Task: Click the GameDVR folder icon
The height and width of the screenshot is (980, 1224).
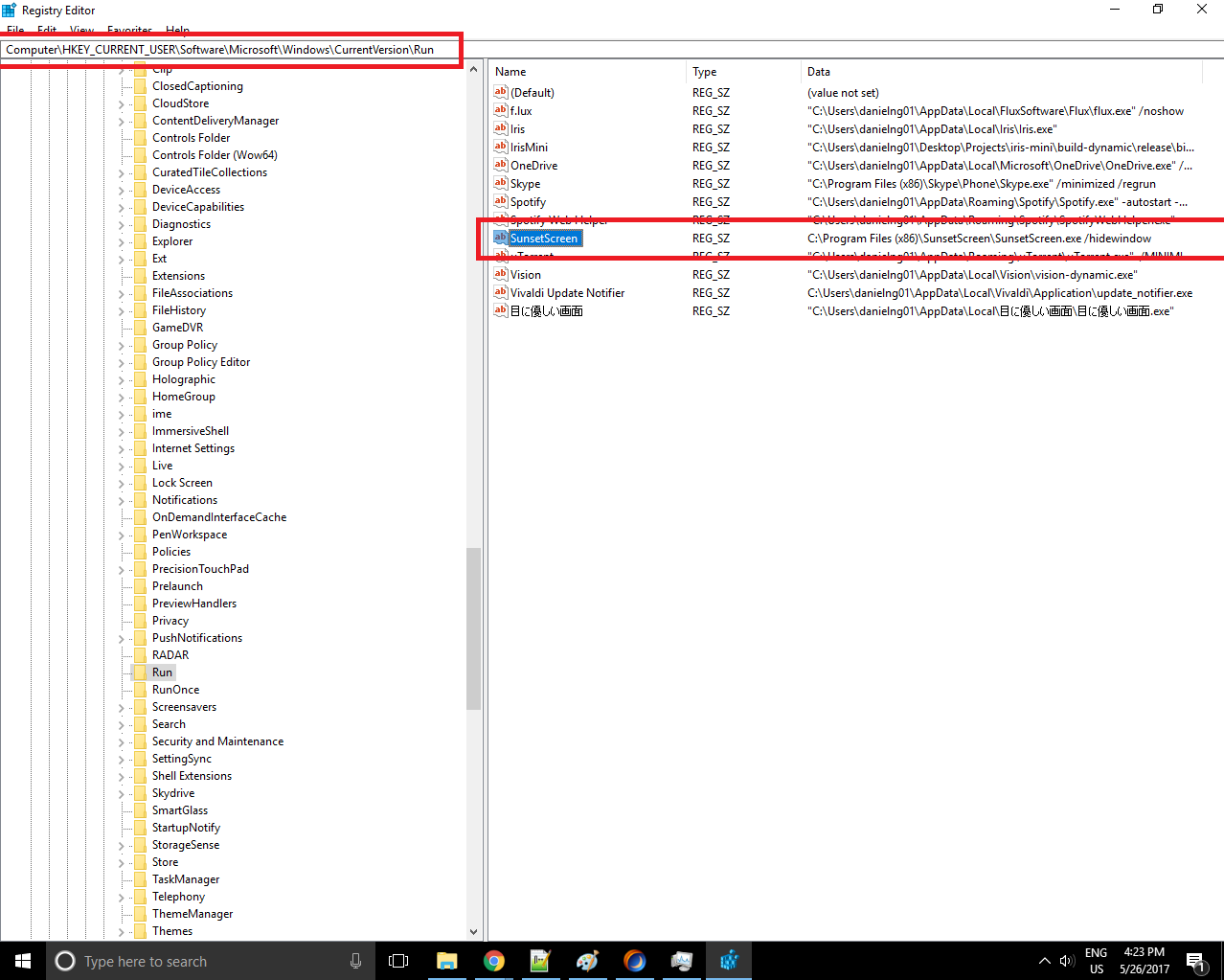Action: (140, 328)
